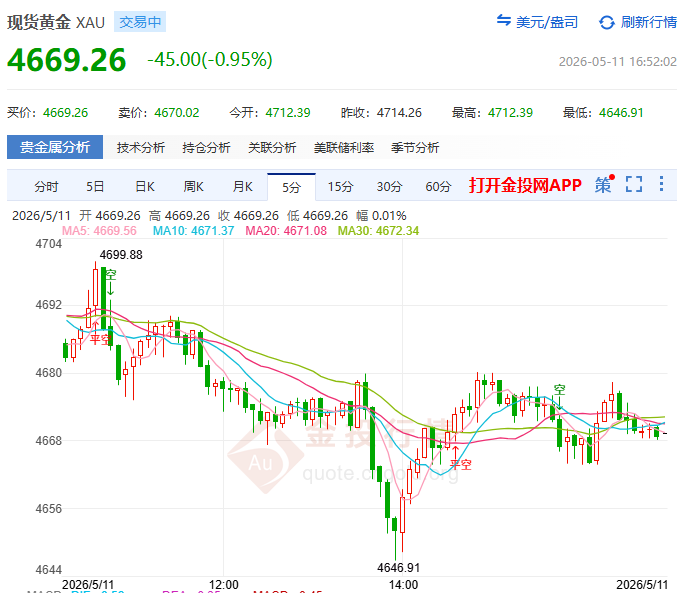Select the 关联分析 tab
Viewport: 685px width, 593px height.
(x=272, y=148)
